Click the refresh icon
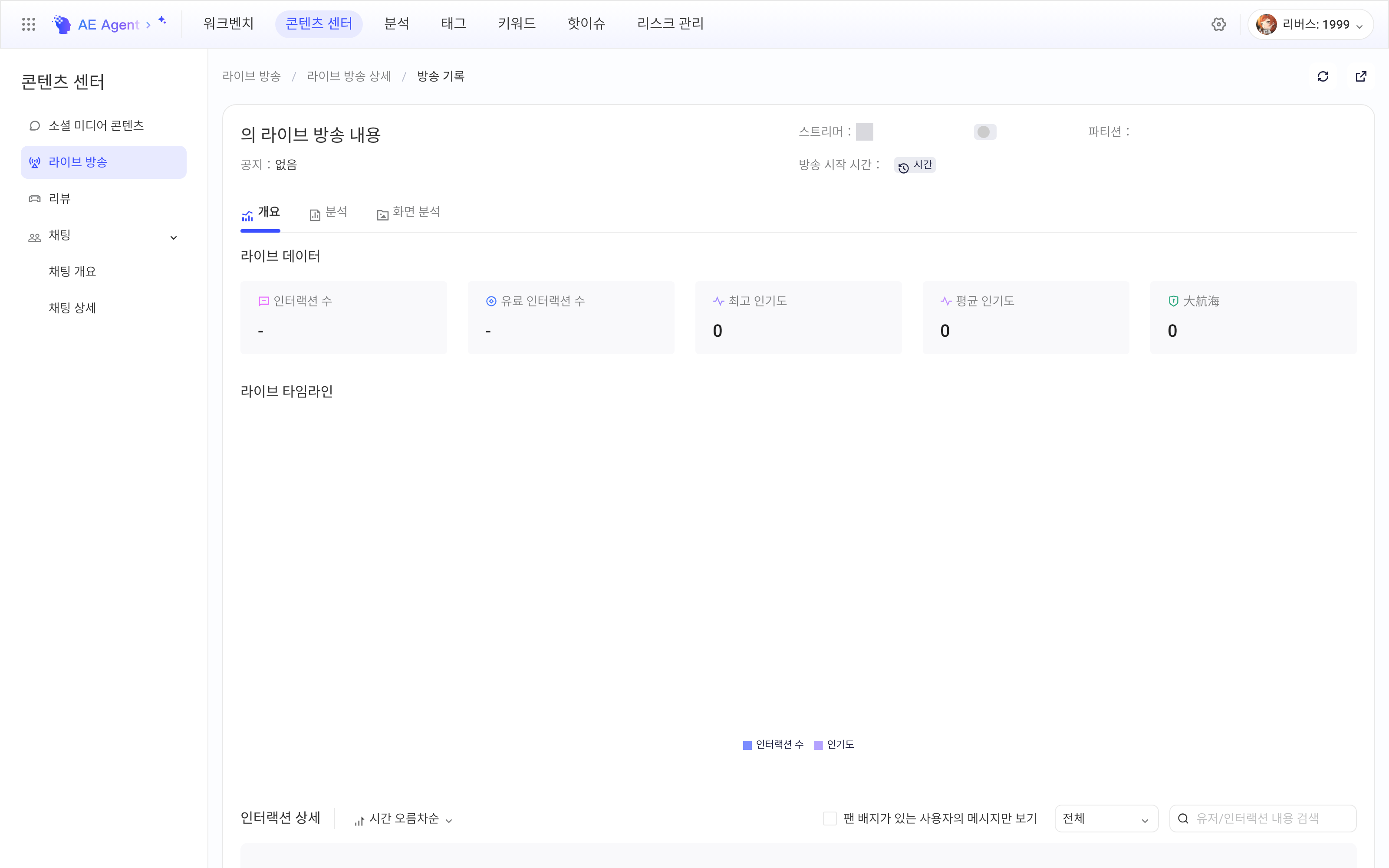 pos(1323,76)
